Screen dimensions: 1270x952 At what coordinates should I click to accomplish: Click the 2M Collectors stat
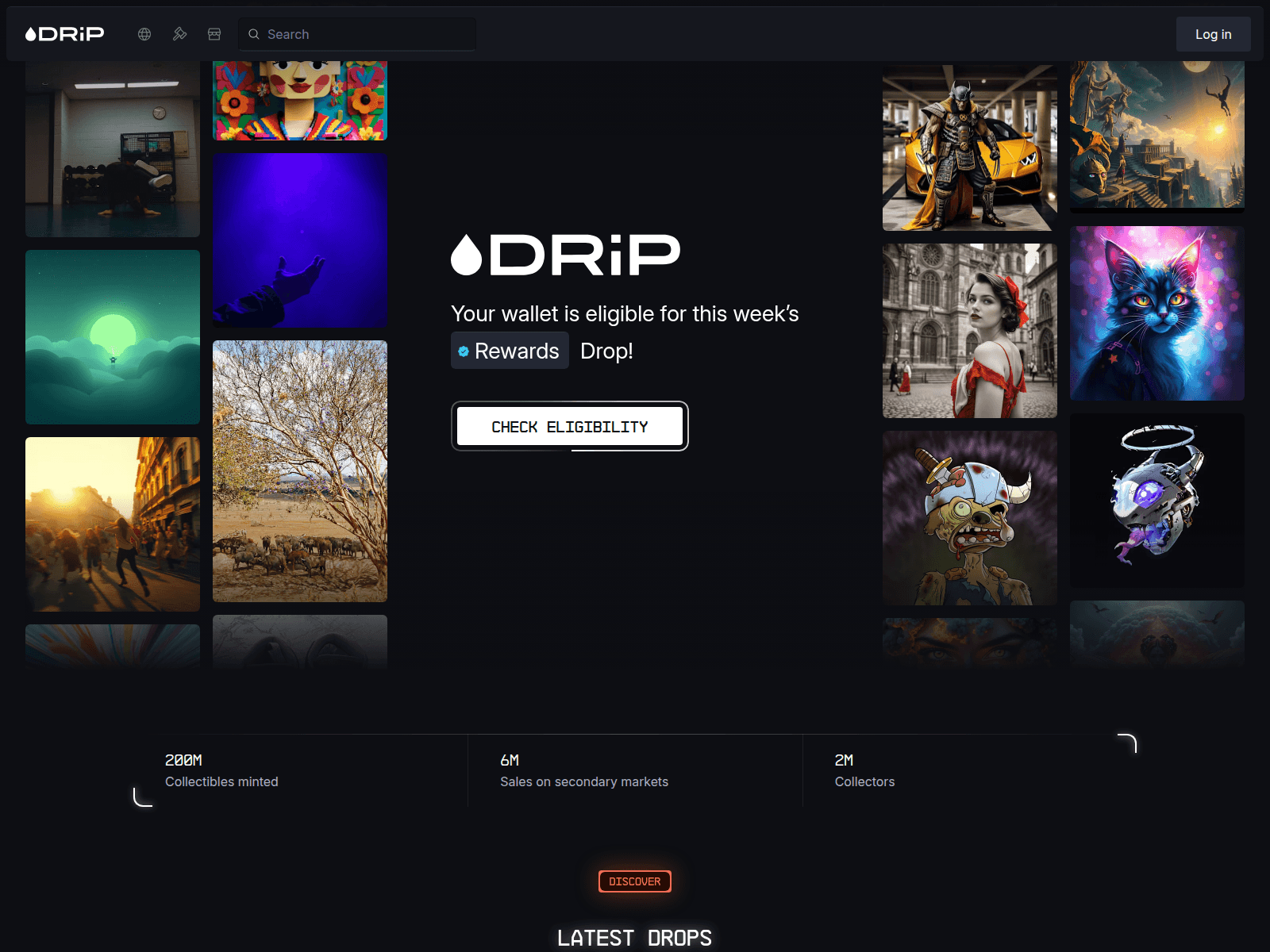point(864,770)
